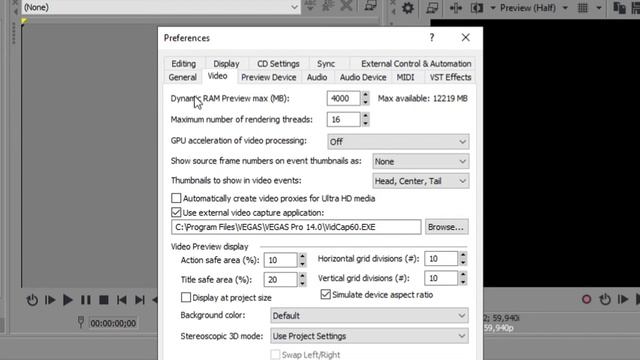Pause playback in the trimmer window
The image size is (640, 360).
tap(86, 300)
